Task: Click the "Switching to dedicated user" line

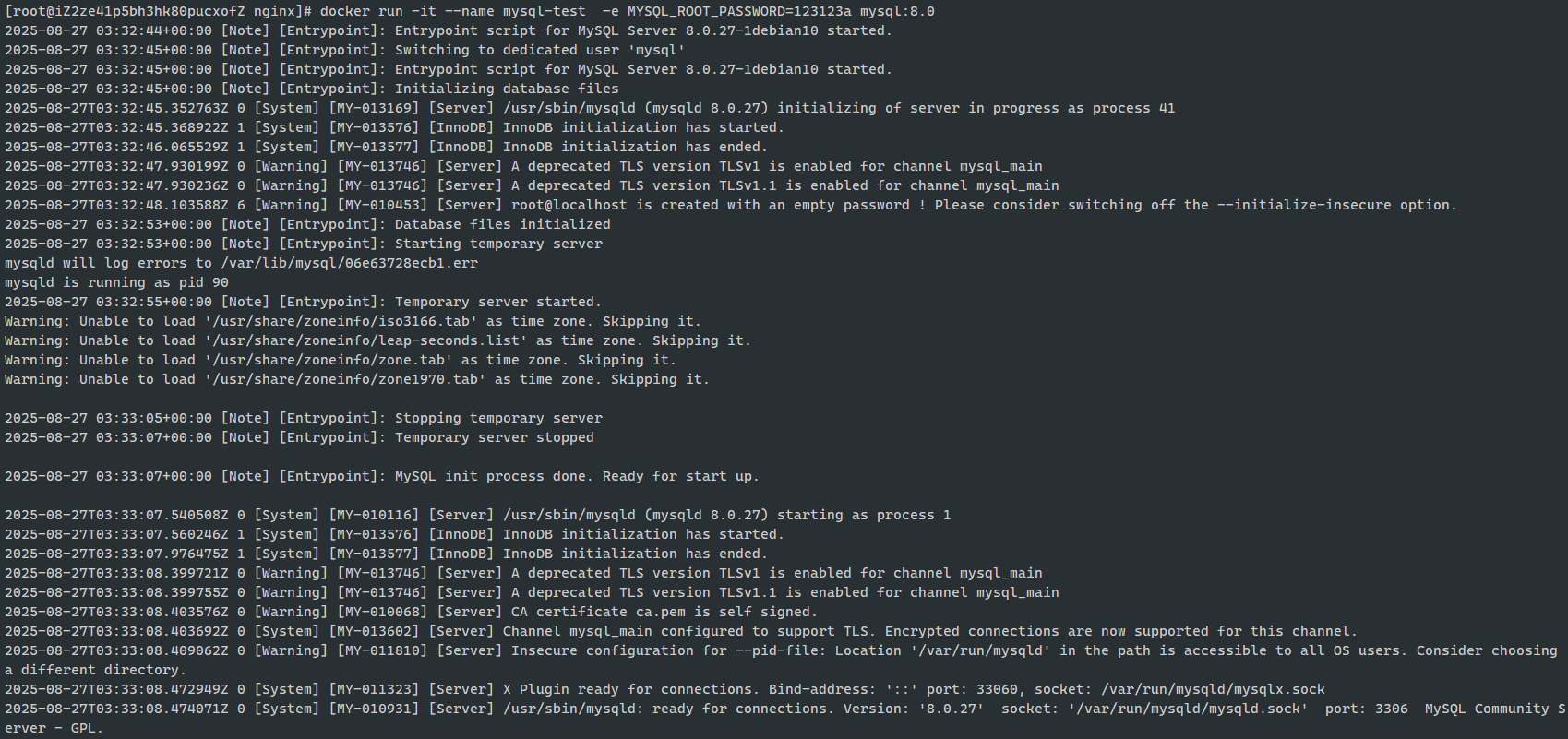Action: click(x=539, y=50)
